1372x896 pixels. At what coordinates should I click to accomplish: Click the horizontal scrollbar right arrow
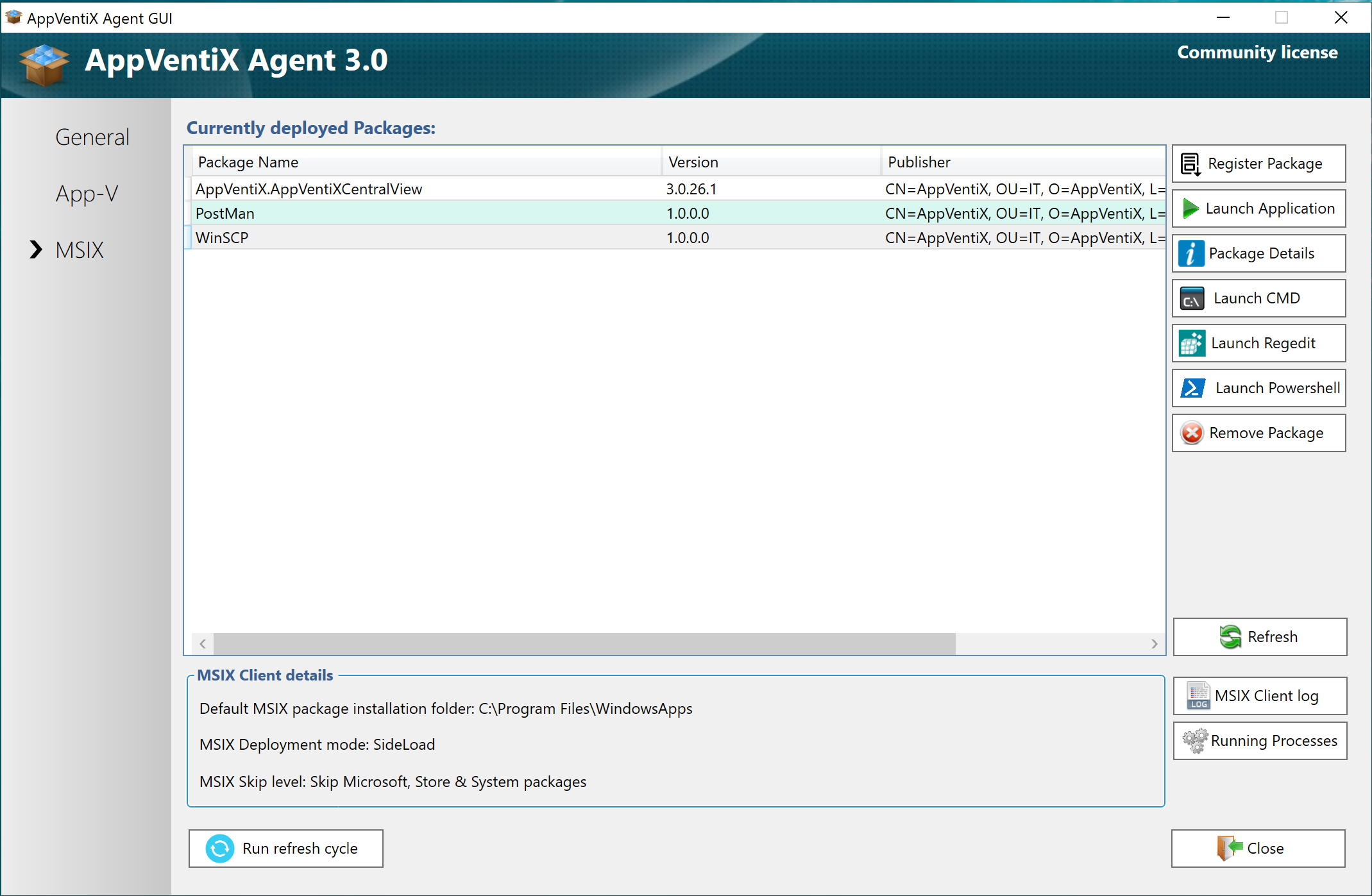[1154, 643]
